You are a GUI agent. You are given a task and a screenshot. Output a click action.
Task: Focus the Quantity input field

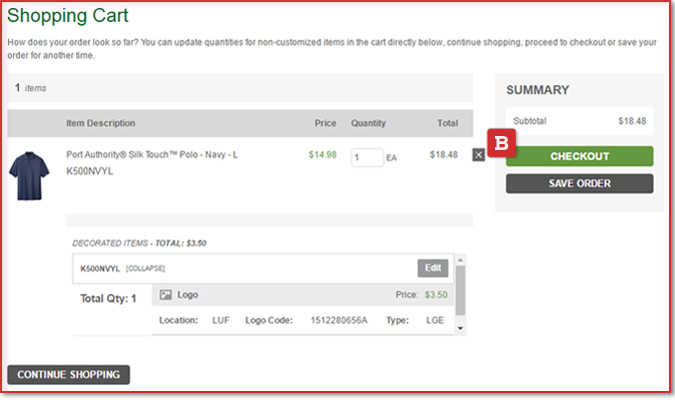pyautogui.click(x=366, y=157)
